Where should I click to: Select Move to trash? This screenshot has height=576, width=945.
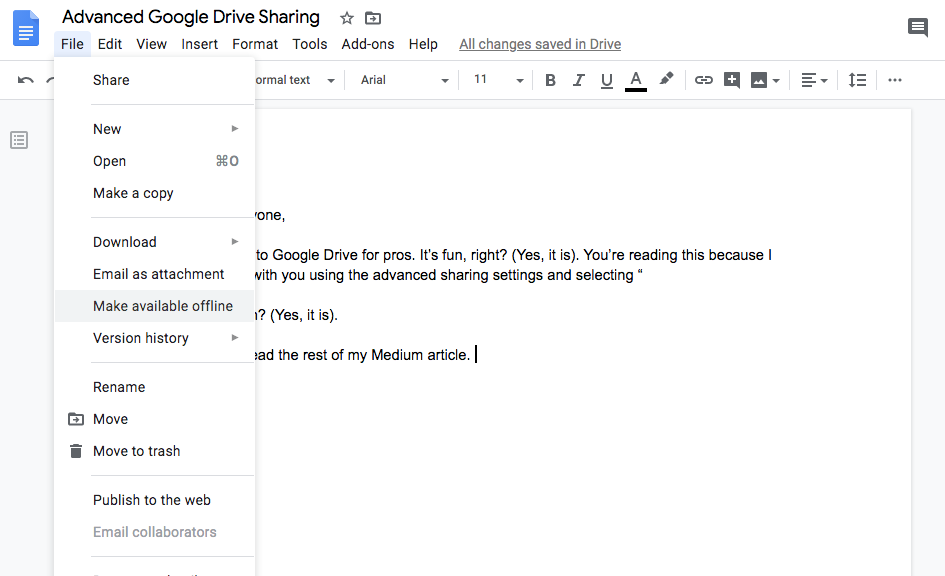click(154, 451)
